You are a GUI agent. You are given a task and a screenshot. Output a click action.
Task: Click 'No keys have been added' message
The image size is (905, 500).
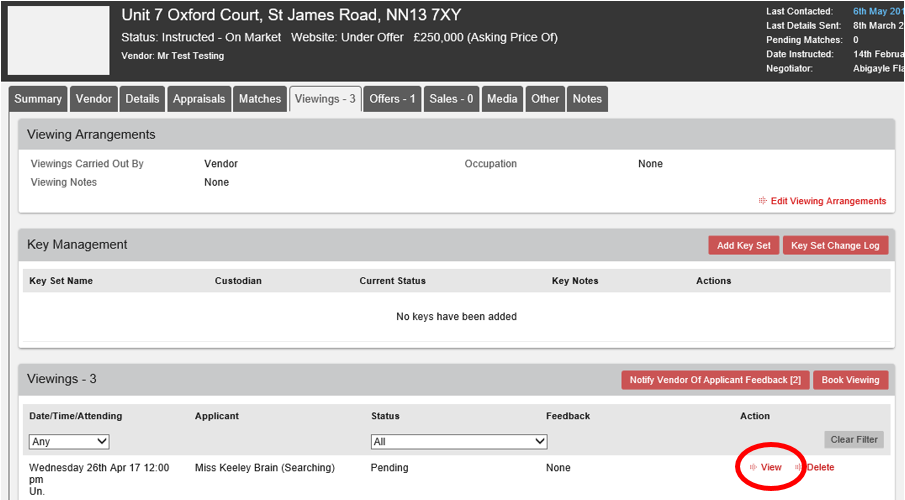(x=457, y=316)
